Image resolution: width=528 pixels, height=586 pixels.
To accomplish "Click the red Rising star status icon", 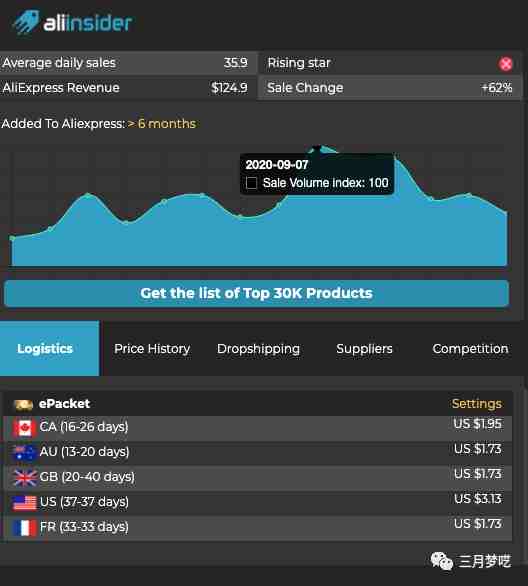I will 505,64.
